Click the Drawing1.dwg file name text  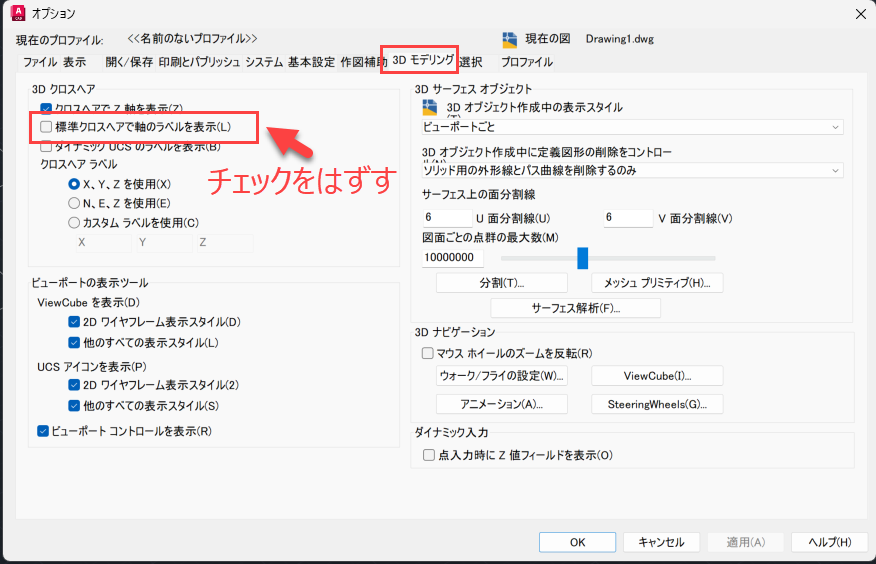pos(620,39)
